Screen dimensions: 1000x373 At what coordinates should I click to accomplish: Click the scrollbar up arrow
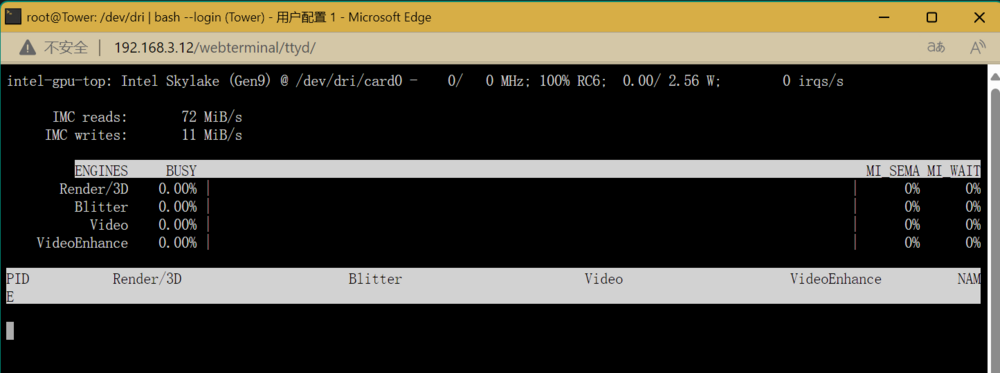tap(995, 75)
